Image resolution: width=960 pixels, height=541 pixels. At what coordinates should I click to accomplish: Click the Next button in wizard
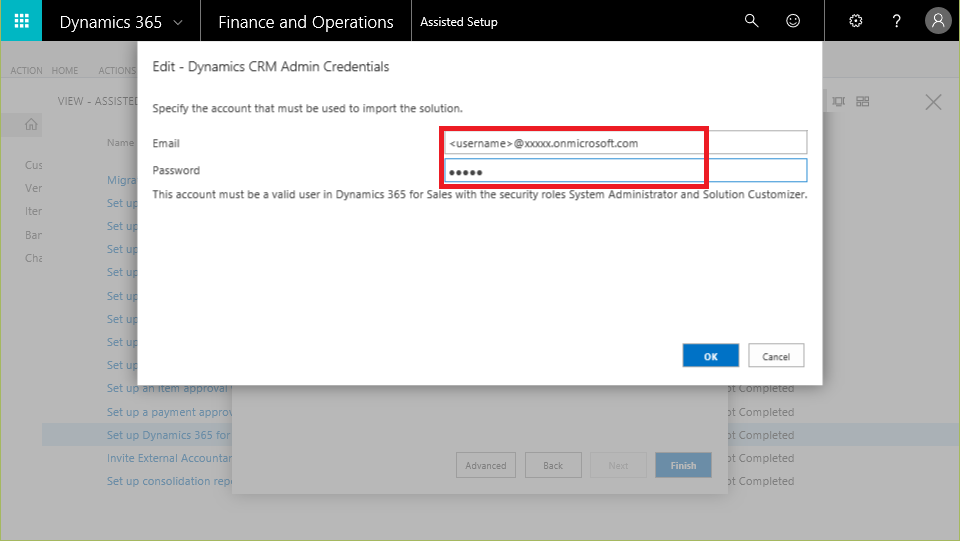618,465
